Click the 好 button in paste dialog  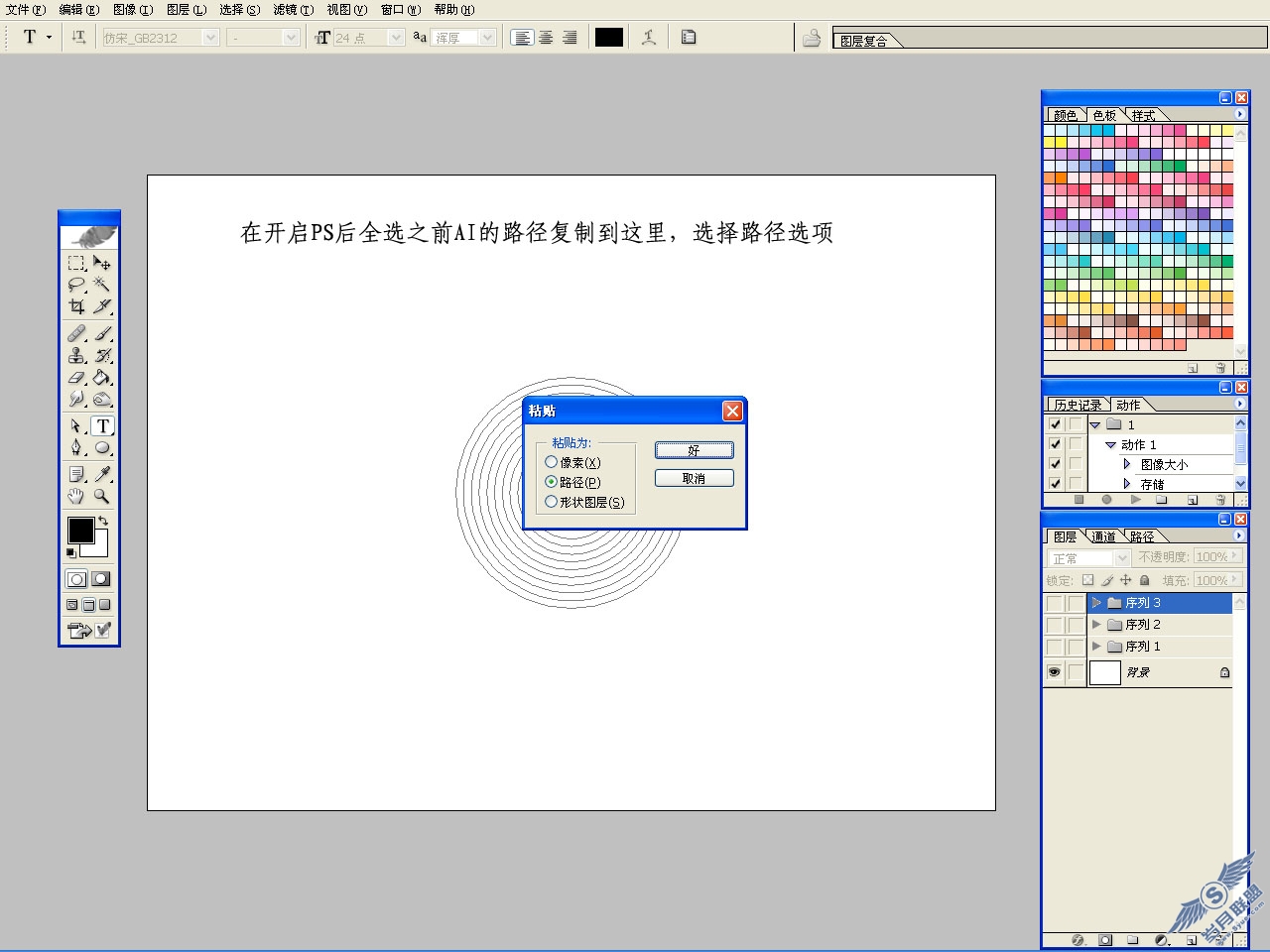tap(695, 450)
